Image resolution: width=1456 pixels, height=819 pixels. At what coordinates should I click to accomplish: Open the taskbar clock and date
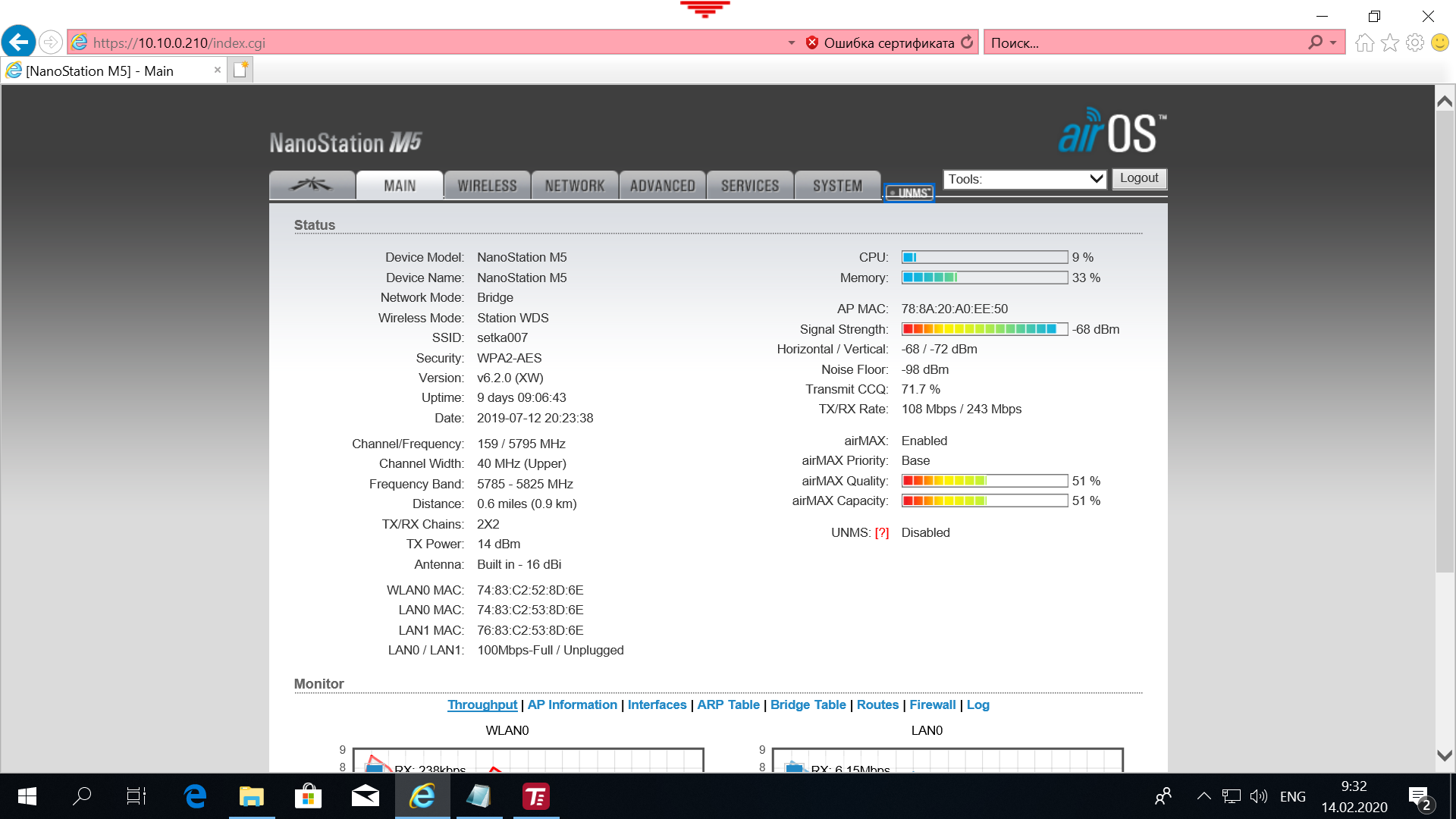(x=1354, y=796)
